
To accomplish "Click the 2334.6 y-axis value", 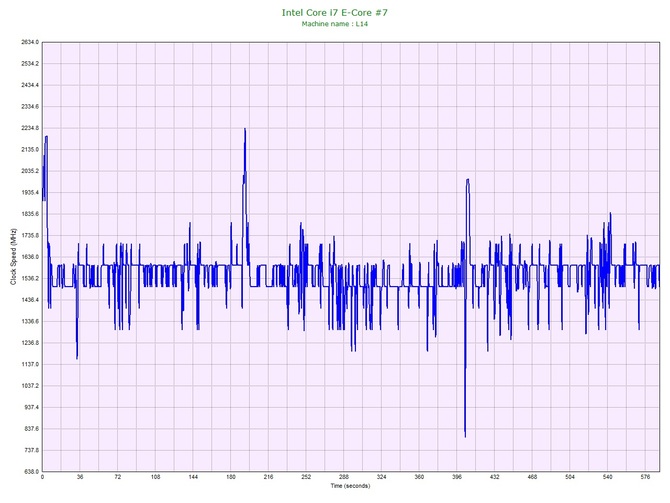I will tap(30, 106).
